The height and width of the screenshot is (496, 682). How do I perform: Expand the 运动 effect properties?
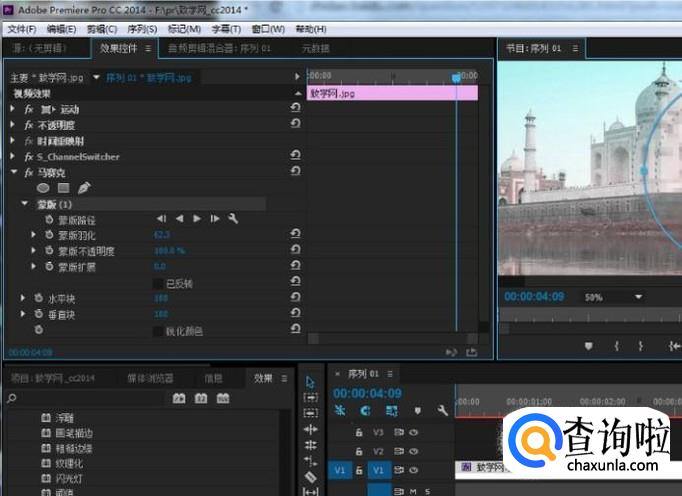tap(13, 109)
